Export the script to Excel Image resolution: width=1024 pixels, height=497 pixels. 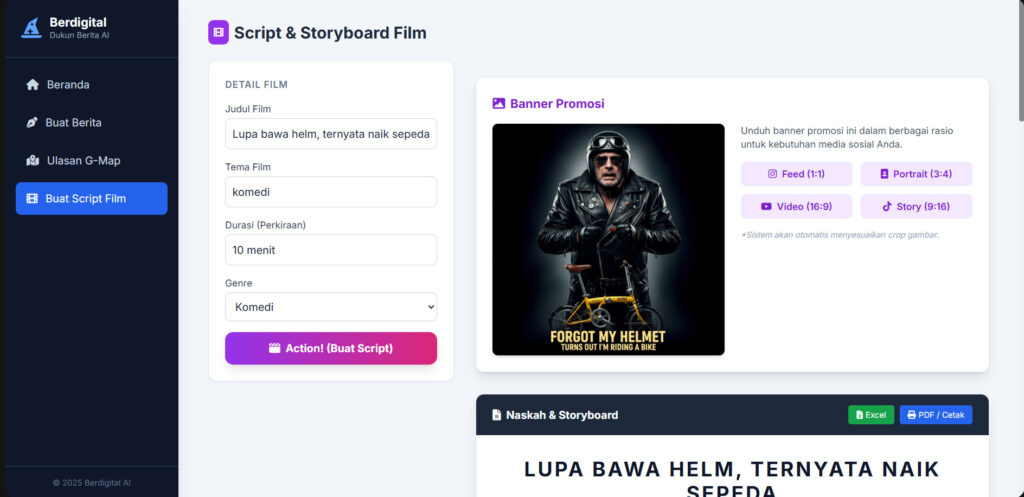[871, 415]
